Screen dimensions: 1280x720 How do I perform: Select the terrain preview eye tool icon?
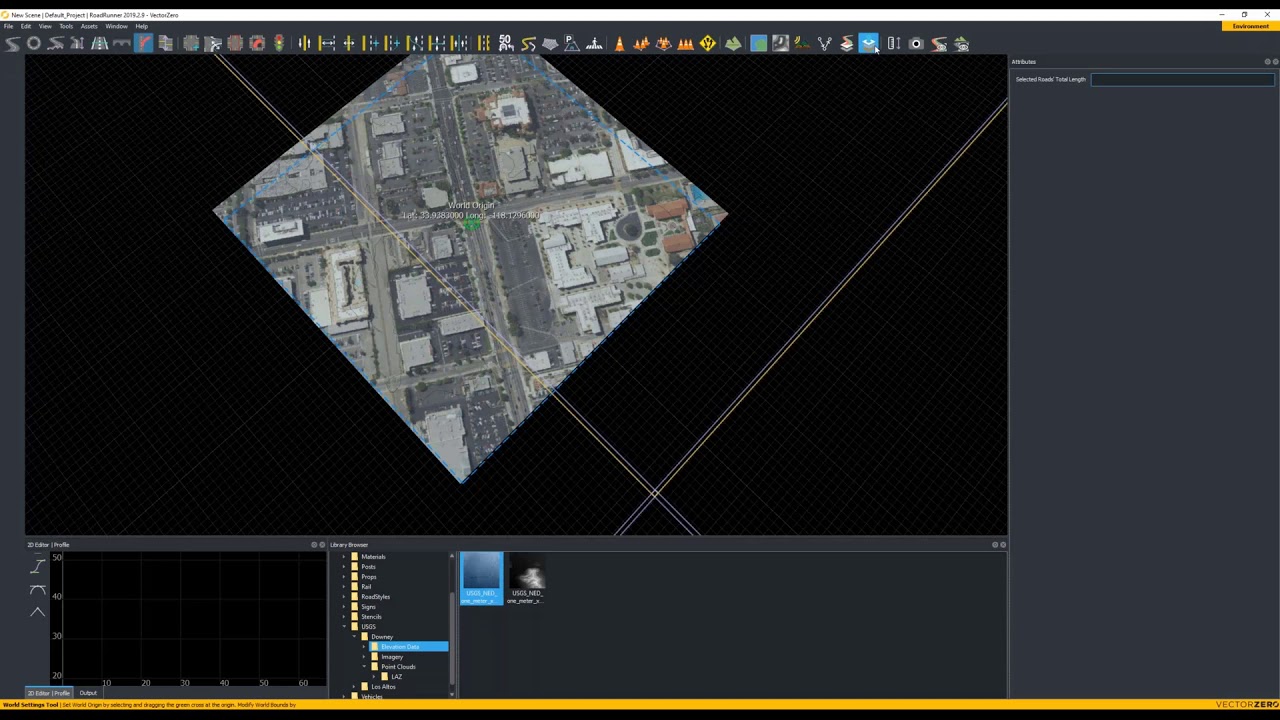[961, 43]
